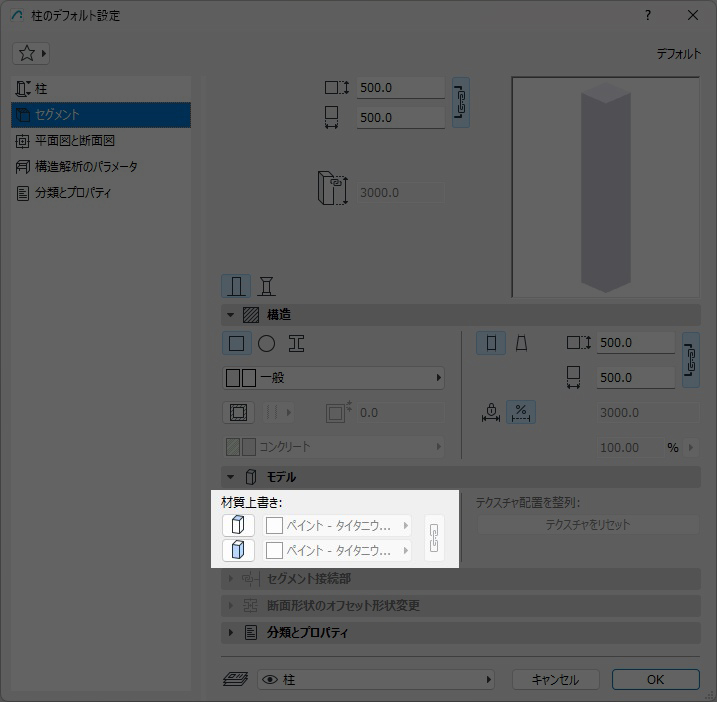
Task: Expand the 分類とプロパティ panel section
Action: click(x=231, y=633)
